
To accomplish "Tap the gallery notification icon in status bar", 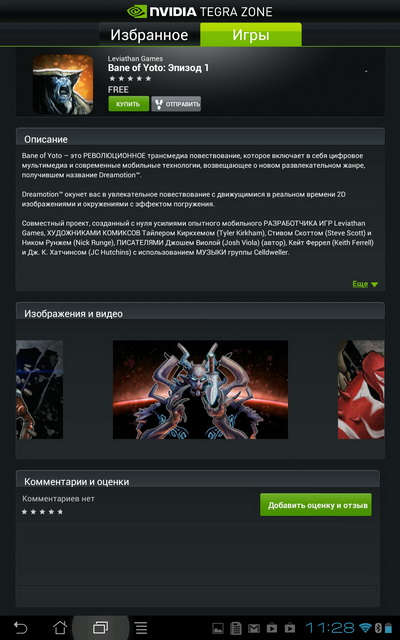I will 218,628.
